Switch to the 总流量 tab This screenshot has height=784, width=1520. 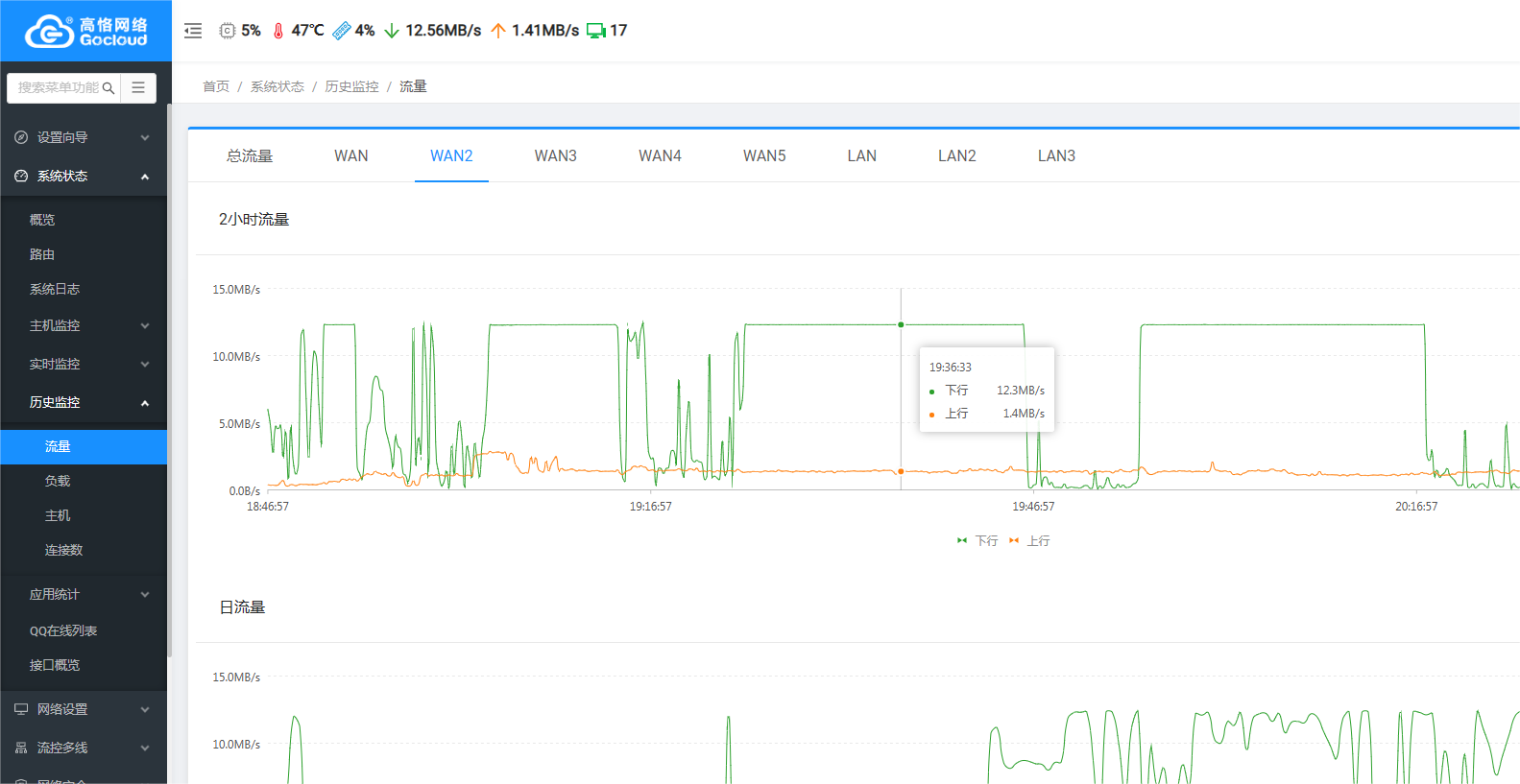pyautogui.click(x=250, y=155)
